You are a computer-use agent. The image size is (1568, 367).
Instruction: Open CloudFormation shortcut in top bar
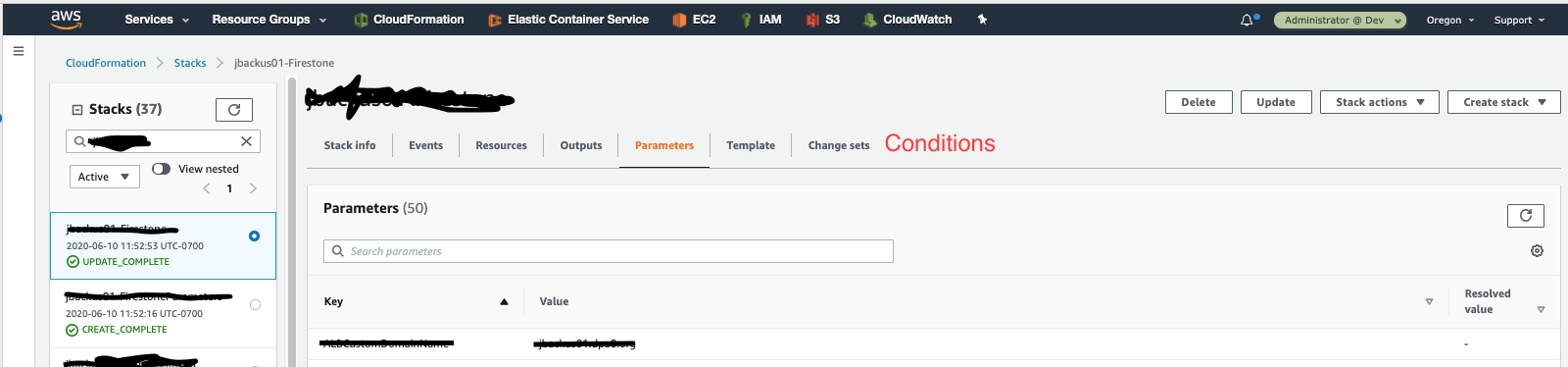tap(409, 19)
